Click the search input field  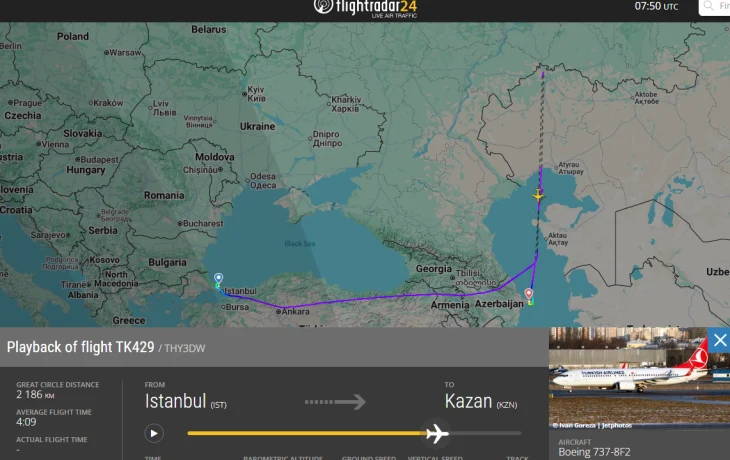click(x=715, y=7)
